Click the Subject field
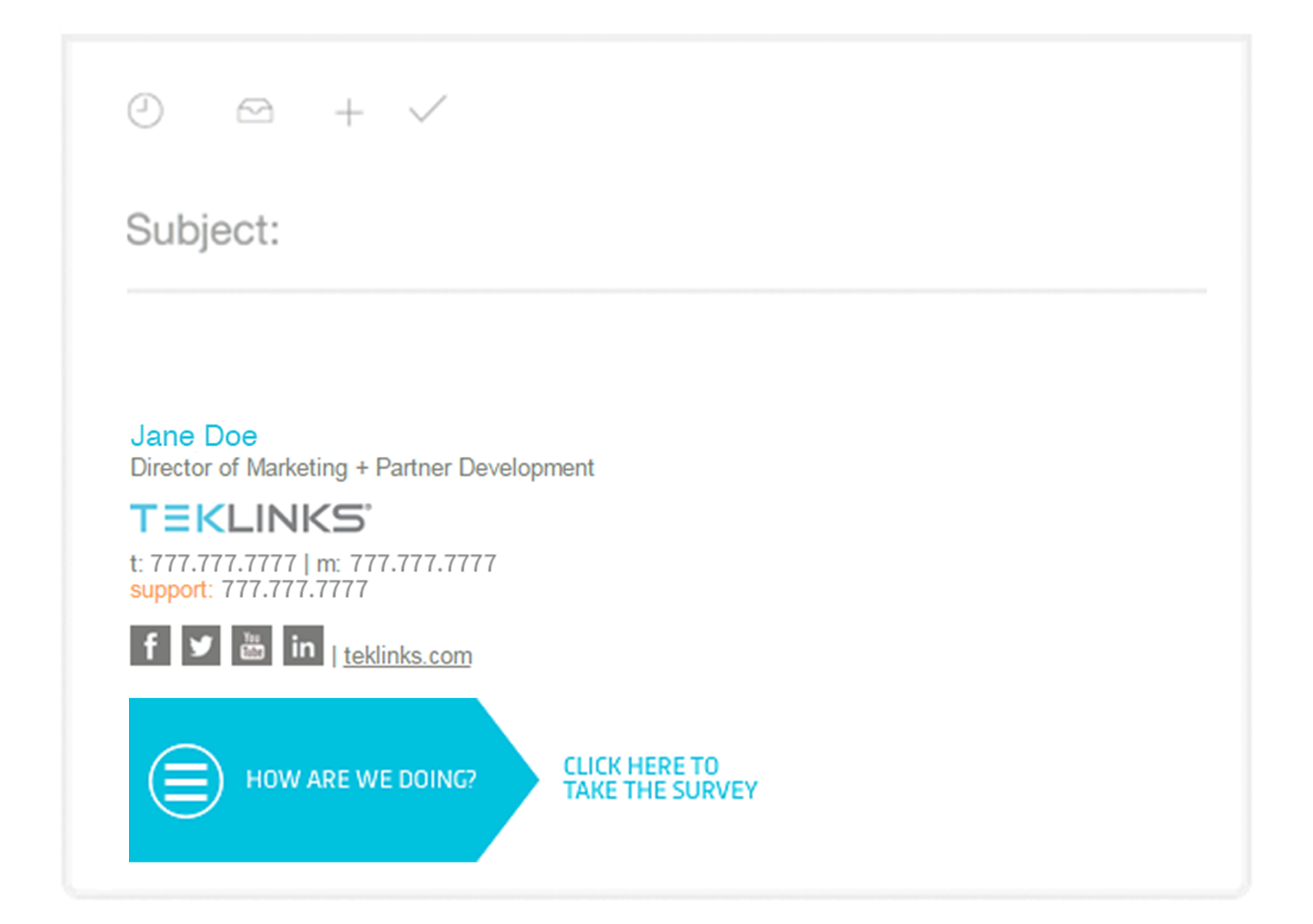This screenshot has width=1313, height=924. tap(667, 230)
